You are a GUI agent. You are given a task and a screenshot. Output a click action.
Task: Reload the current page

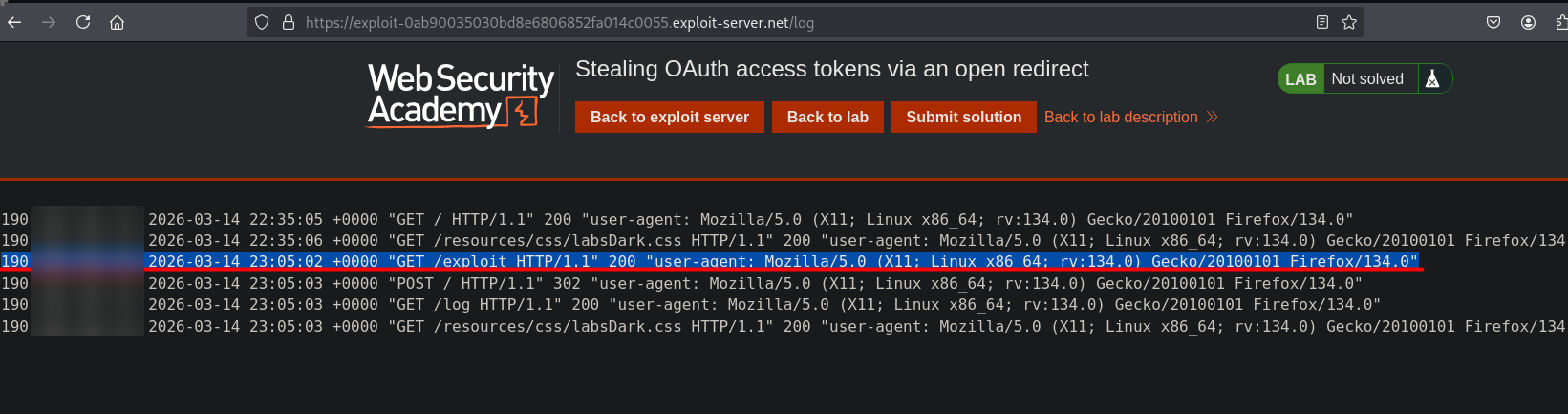tap(83, 22)
